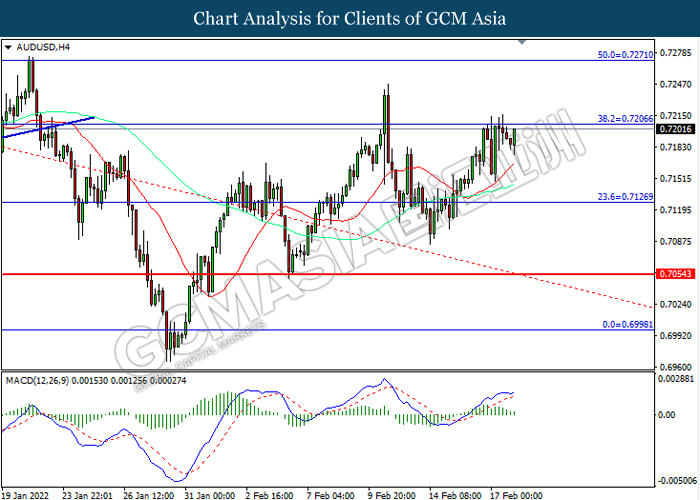Click the current price tag 0.72016

tap(675, 129)
